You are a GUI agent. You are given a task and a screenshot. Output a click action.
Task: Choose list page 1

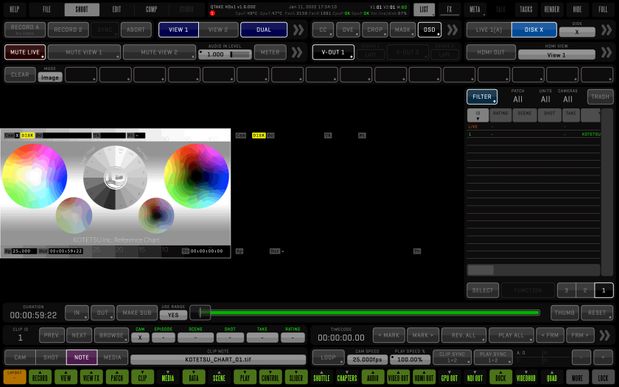tap(604, 290)
